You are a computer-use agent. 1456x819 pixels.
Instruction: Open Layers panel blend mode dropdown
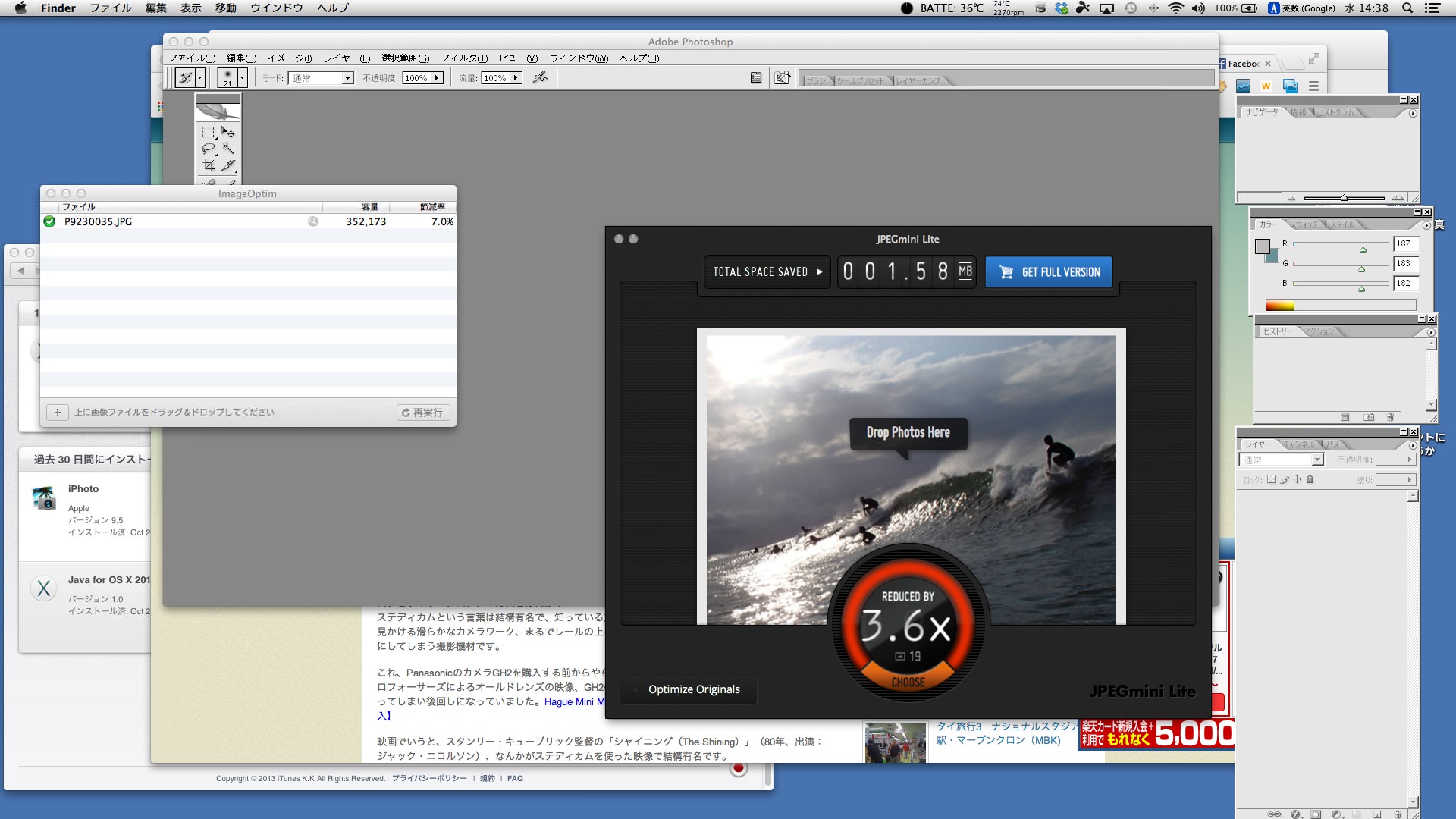point(1282,460)
